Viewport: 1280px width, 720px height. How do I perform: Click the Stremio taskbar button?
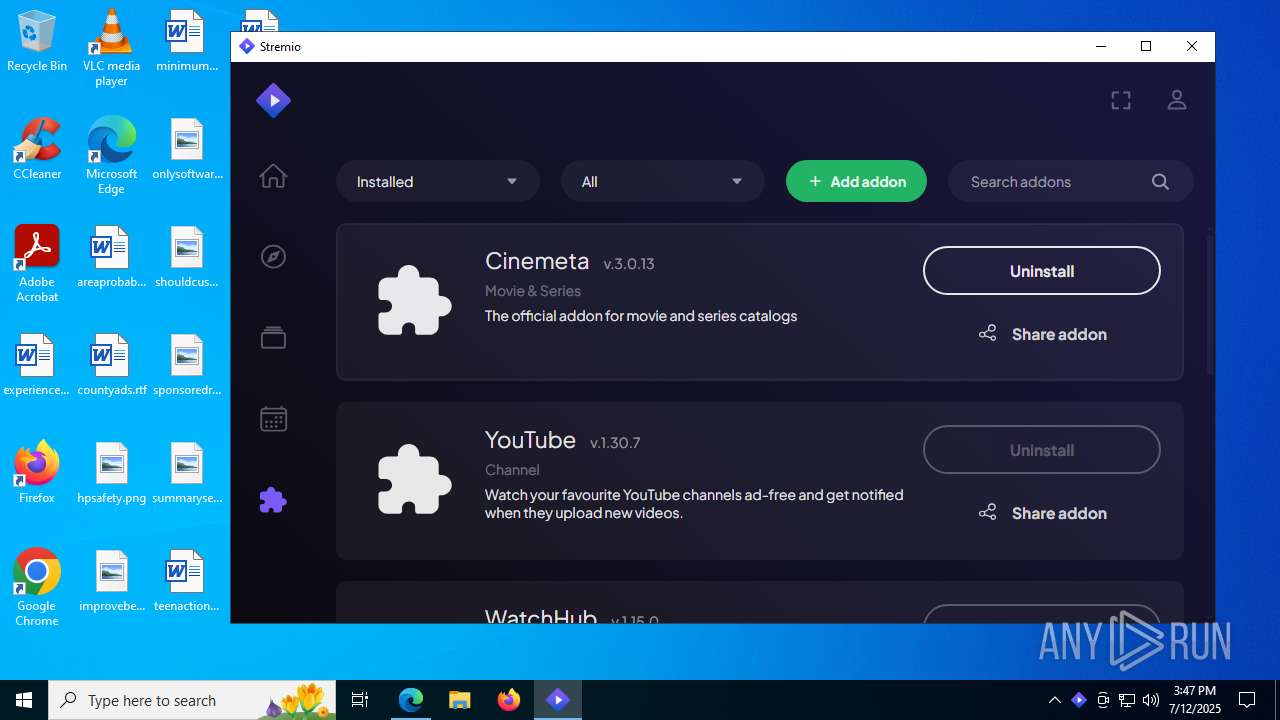click(558, 700)
